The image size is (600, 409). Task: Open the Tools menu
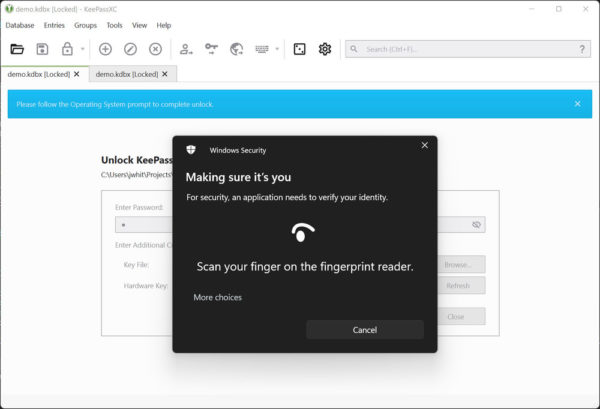tap(114, 25)
